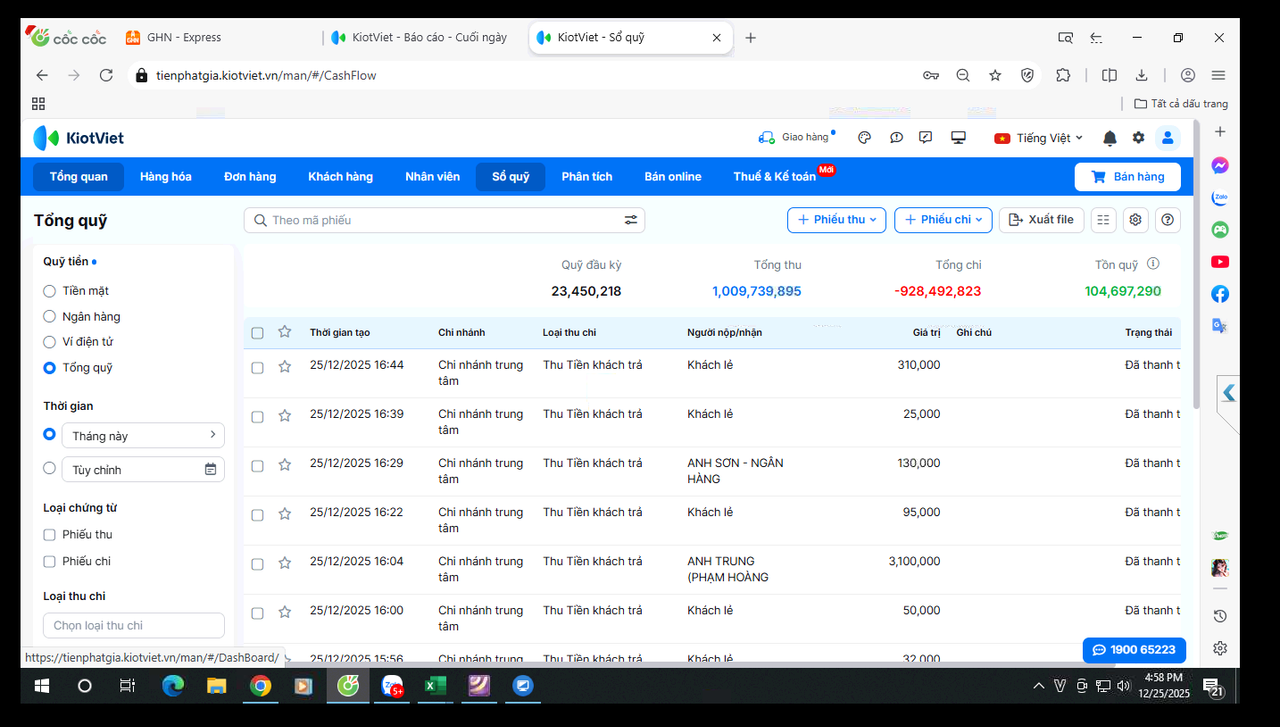This screenshot has height=727, width=1280.
Task: Expand the Phiếu chi dropdown arrow
Action: (x=979, y=219)
